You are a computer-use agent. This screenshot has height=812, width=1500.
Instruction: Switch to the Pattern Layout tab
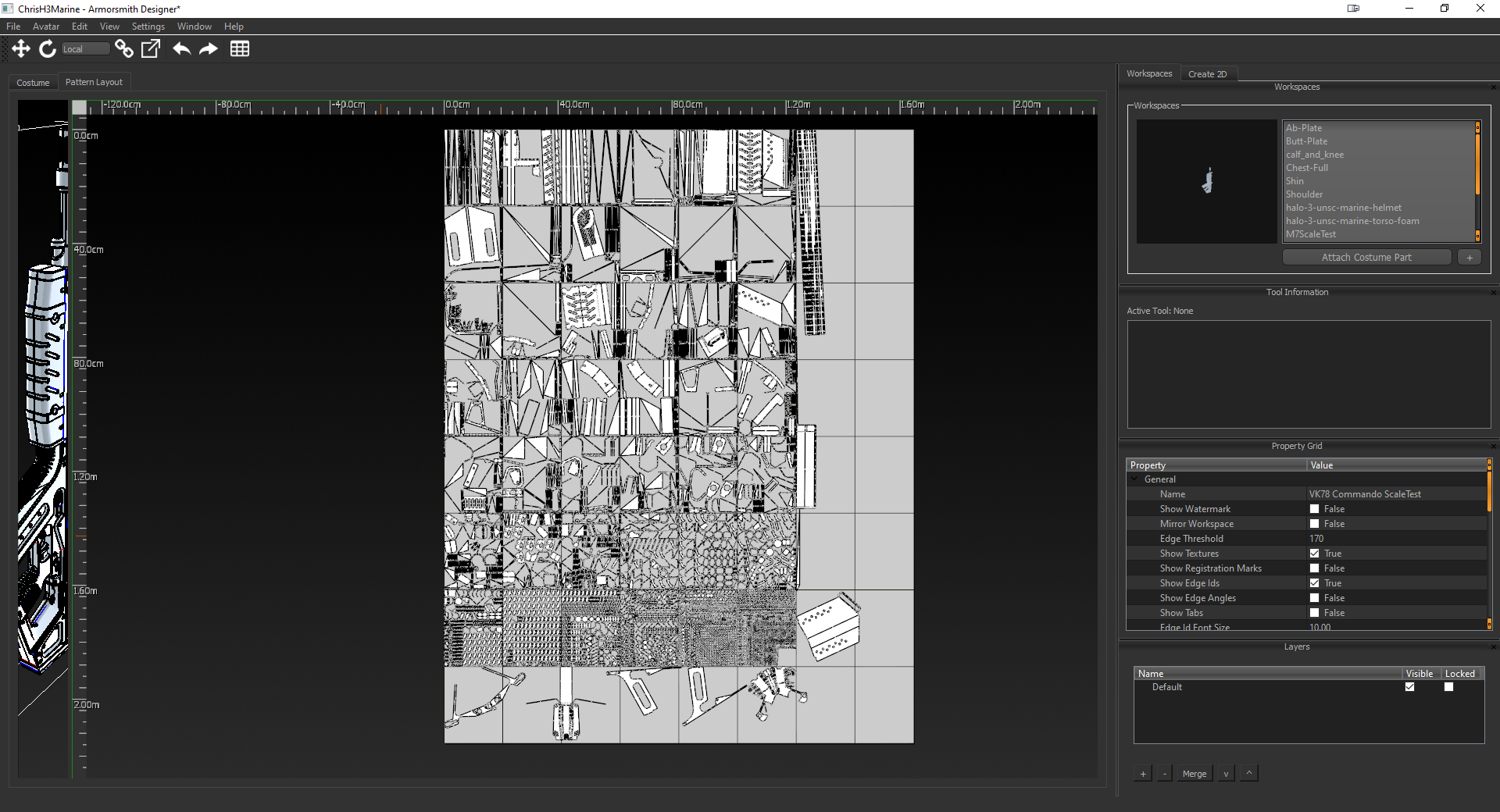pos(94,82)
